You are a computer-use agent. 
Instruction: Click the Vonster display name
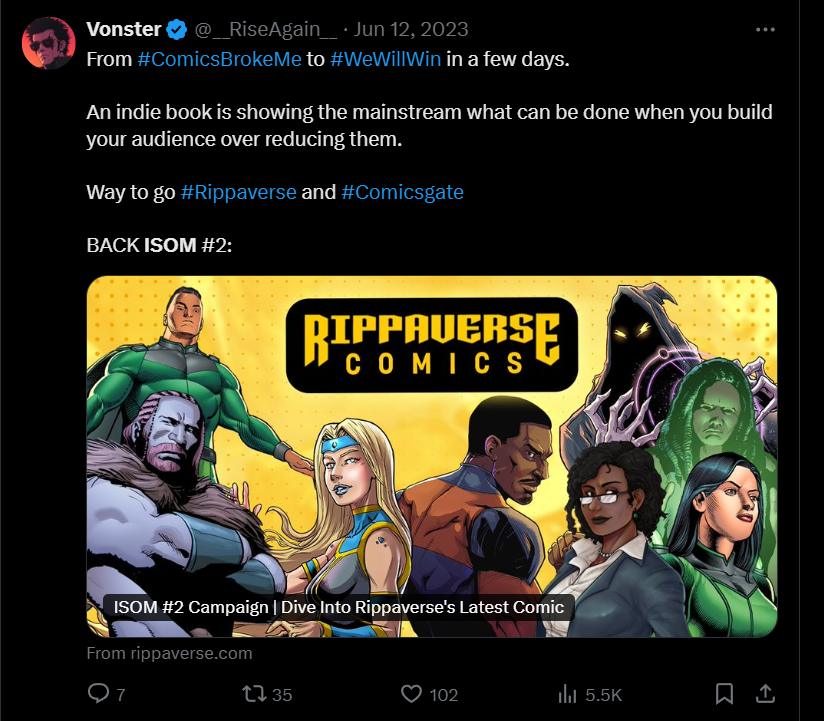[124, 29]
